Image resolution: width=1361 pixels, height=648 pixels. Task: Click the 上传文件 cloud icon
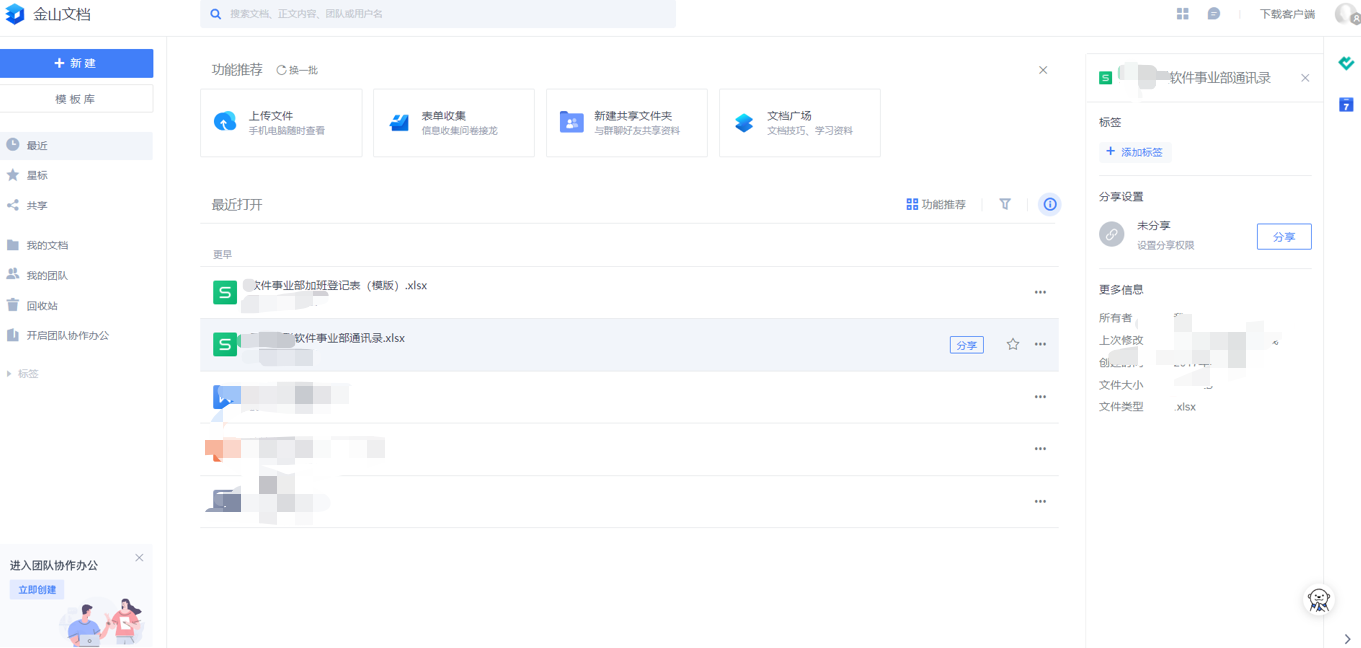pyautogui.click(x=225, y=122)
